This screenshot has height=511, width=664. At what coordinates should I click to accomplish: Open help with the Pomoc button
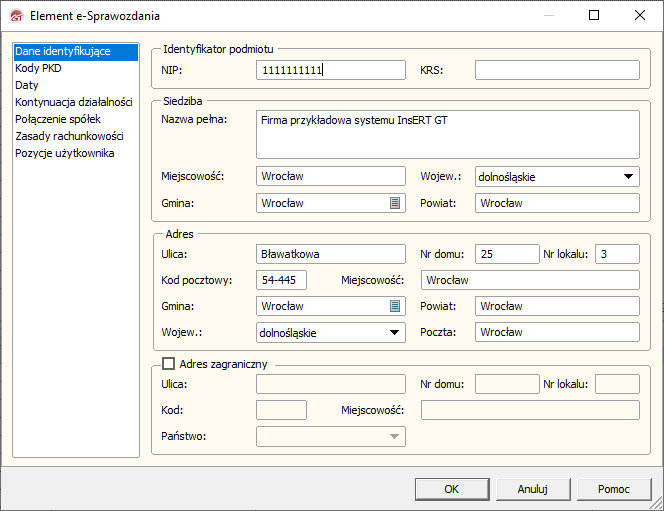click(x=614, y=489)
